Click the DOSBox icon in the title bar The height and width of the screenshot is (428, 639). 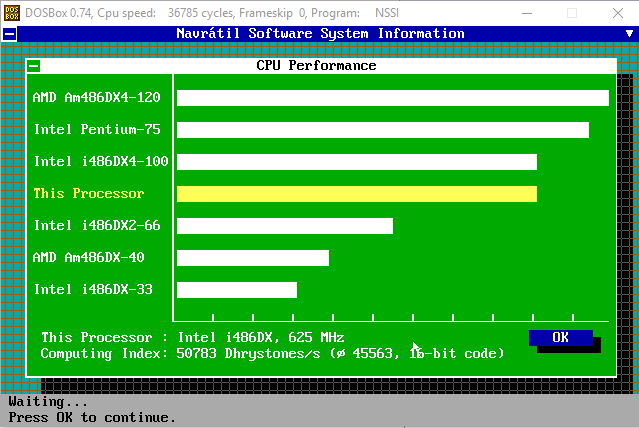11,11
